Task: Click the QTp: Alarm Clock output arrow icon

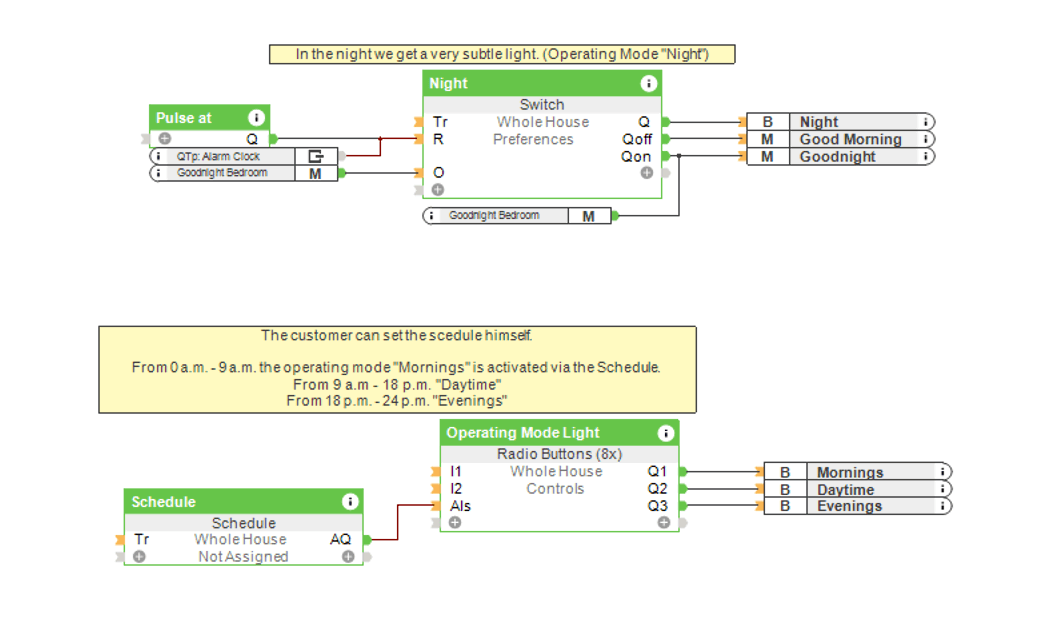Action: pos(316,156)
